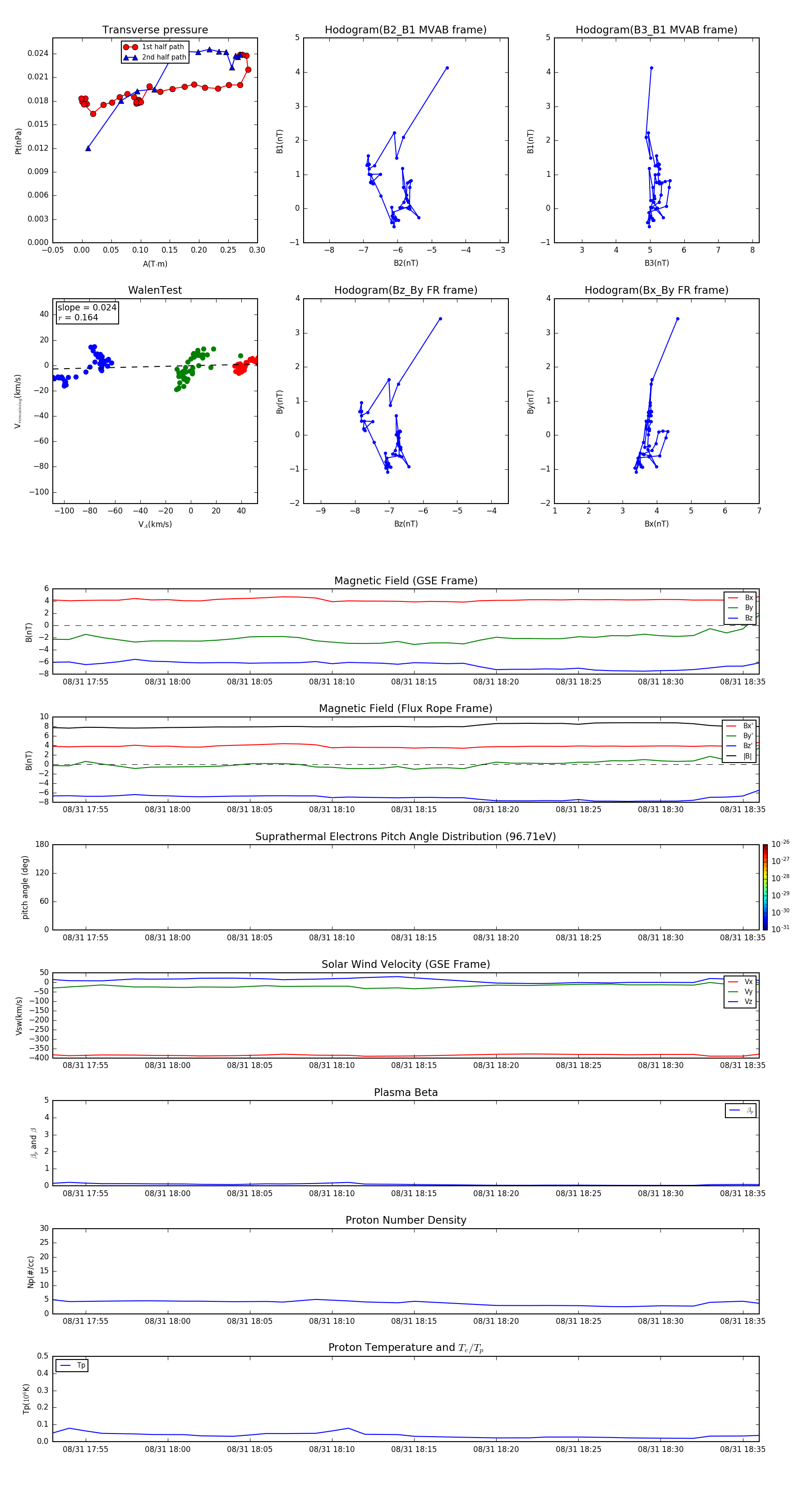Click the "B2(nT)" x-axis label
Screen dimensions: 812x1489
(x=406, y=263)
